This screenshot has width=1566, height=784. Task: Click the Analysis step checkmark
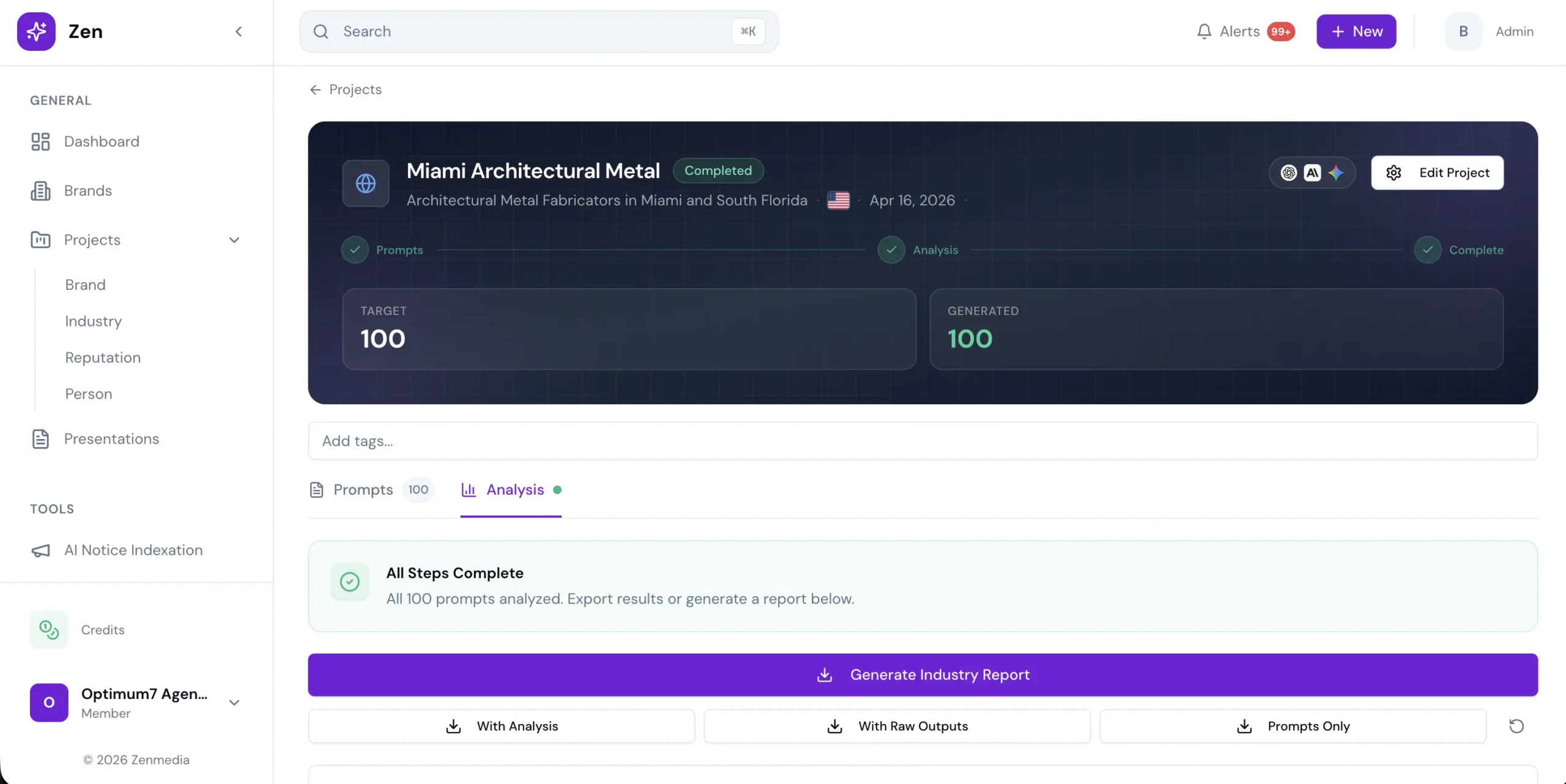pyautogui.click(x=891, y=250)
